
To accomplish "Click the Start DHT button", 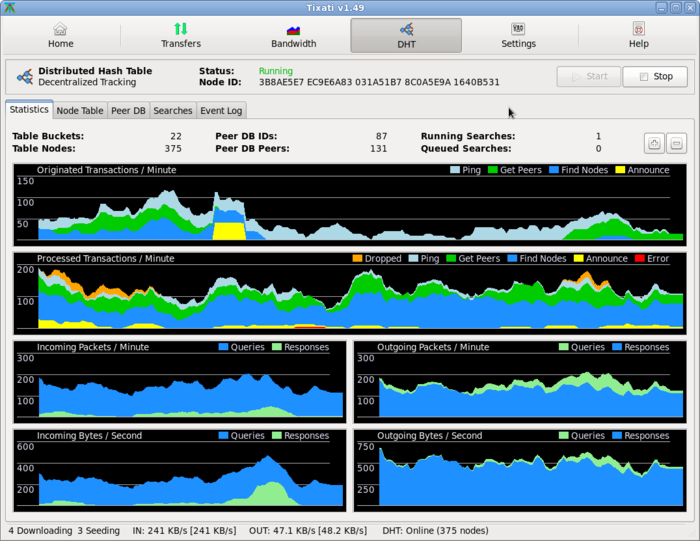I will (x=588, y=77).
